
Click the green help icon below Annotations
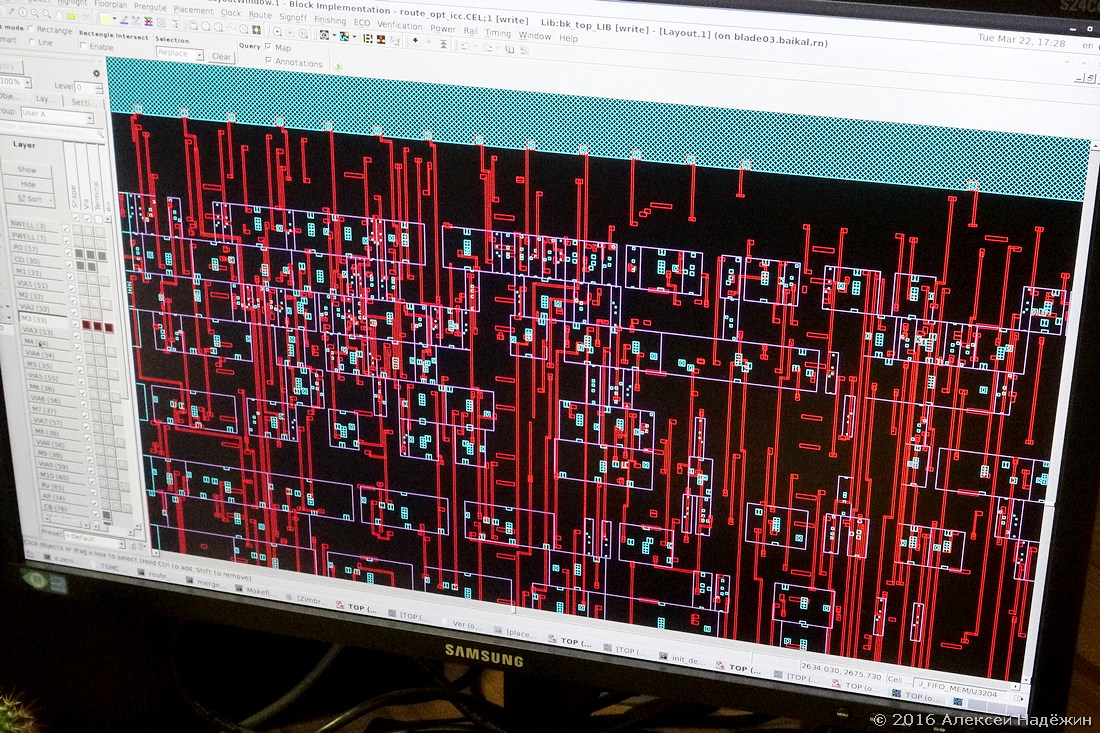(x=337, y=67)
